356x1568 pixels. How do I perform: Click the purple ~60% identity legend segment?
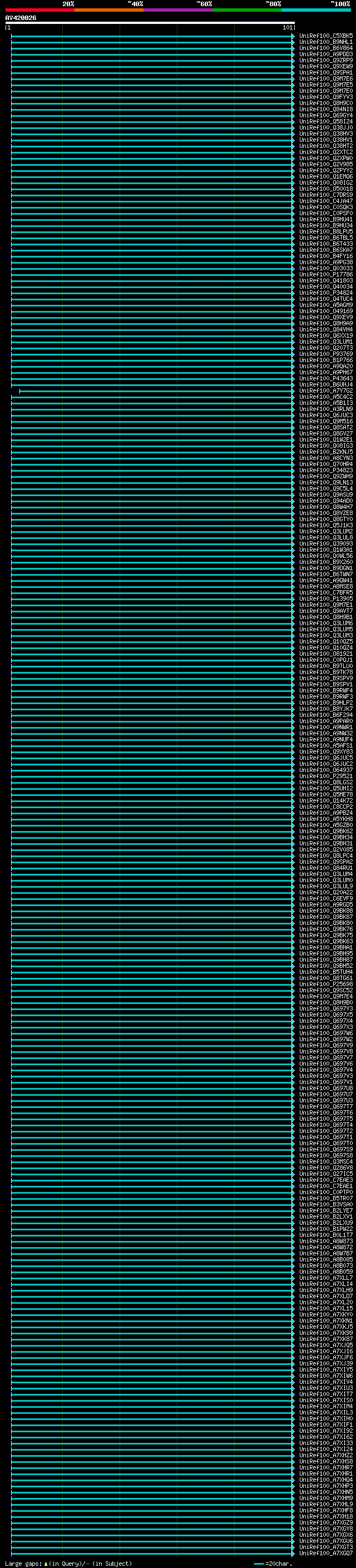pos(179,11)
